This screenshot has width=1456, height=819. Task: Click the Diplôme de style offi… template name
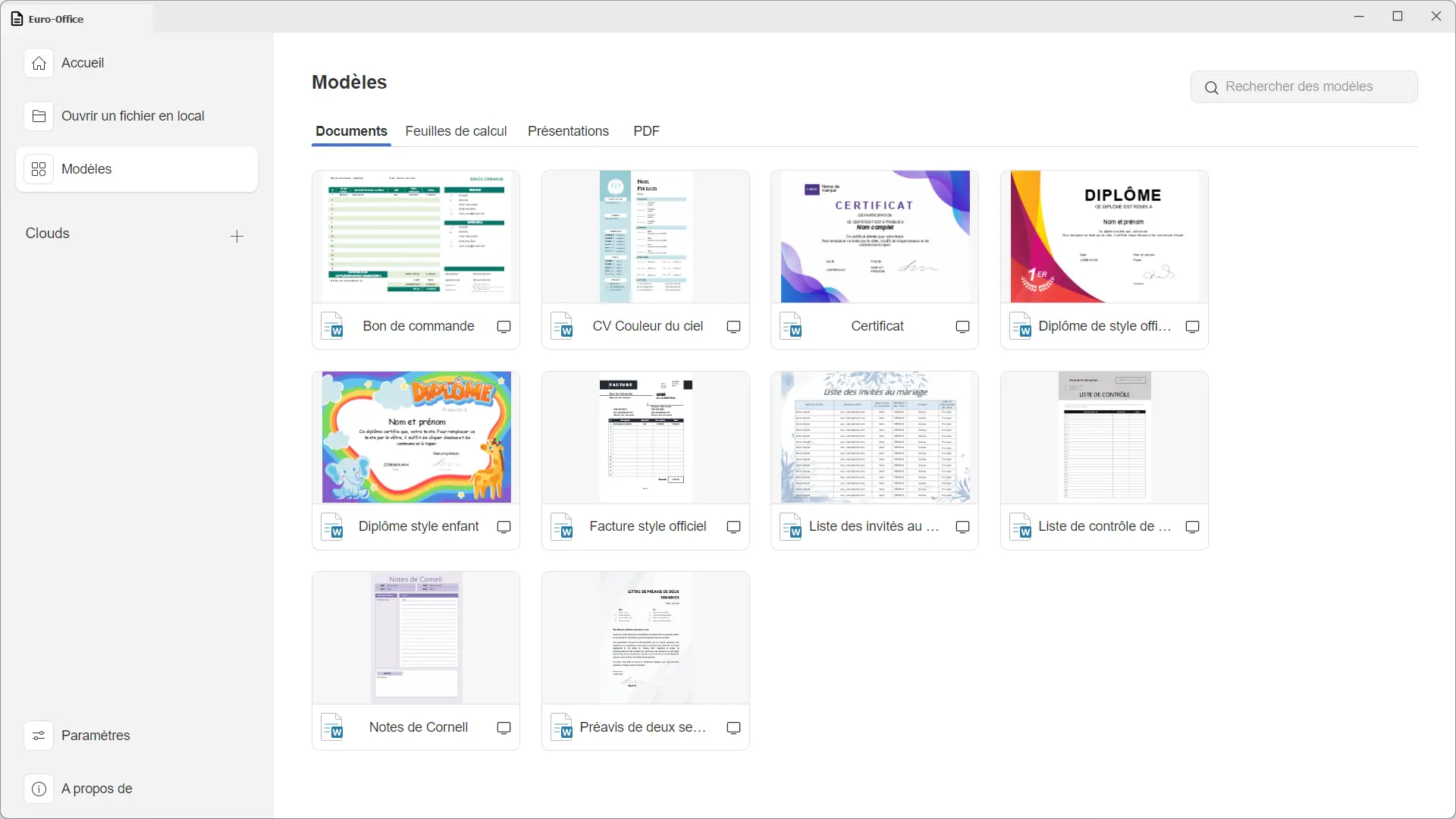click(x=1105, y=326)
